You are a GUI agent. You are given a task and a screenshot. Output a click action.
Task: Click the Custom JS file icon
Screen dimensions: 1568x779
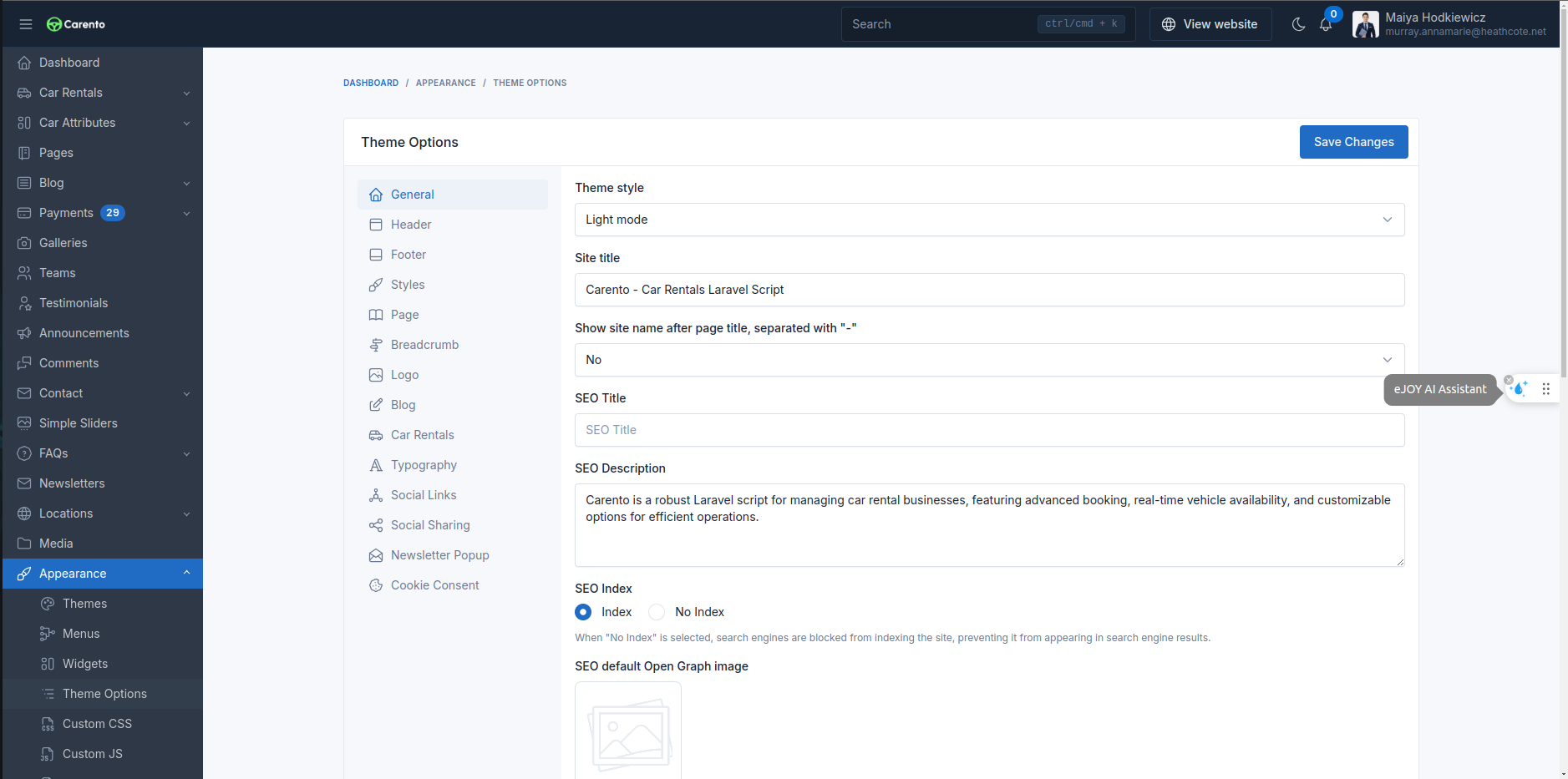click(x=48, y=754)
